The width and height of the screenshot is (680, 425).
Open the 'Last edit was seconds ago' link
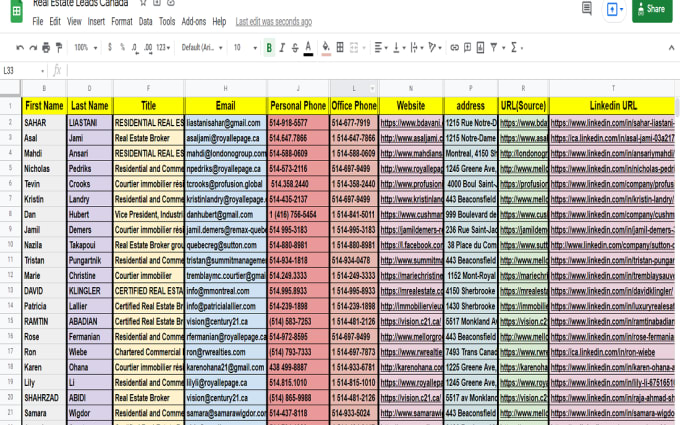point(274,22)
